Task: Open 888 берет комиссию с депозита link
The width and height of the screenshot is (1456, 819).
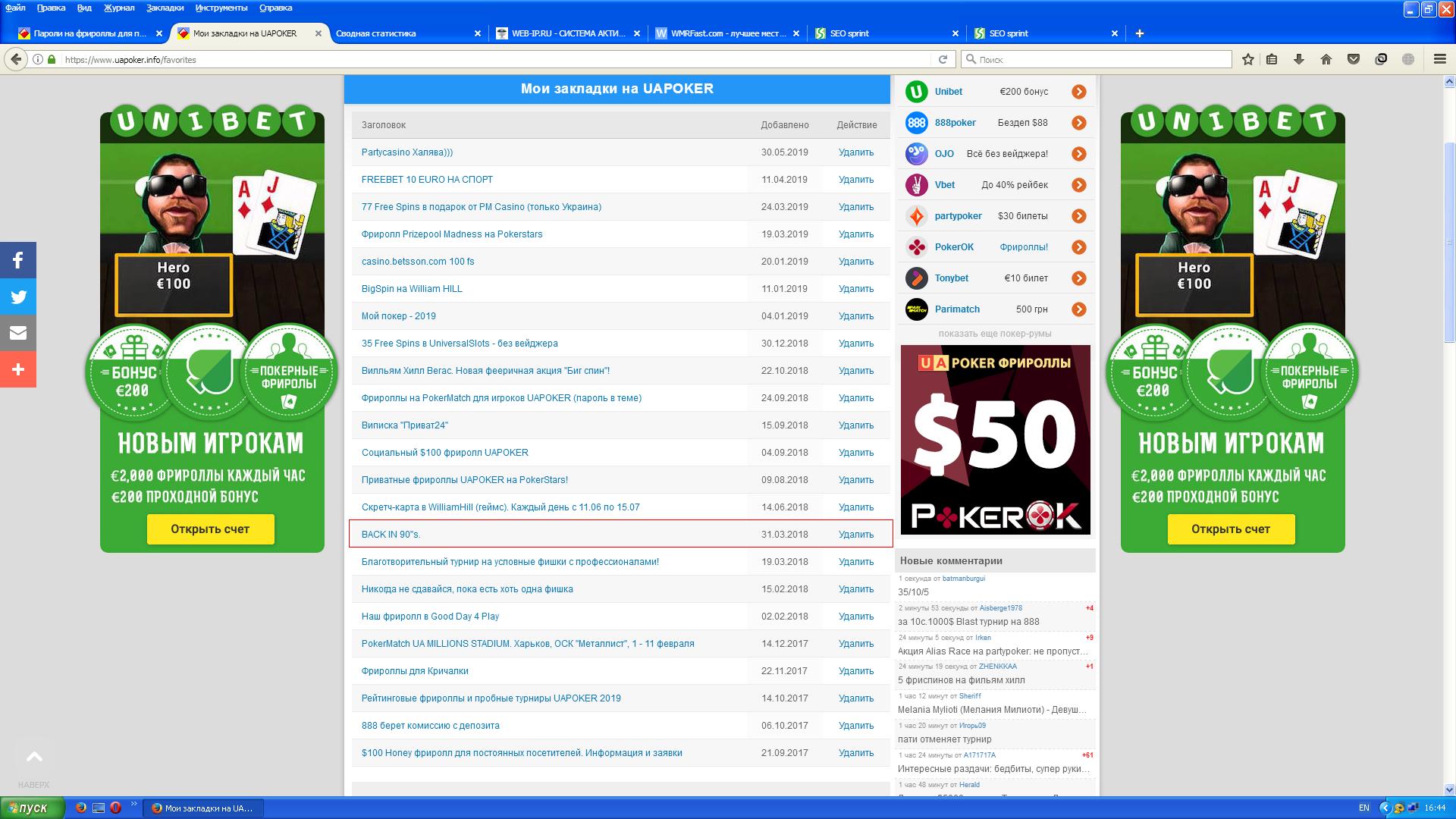Action: pyautogui.click(x=430, y=726)
